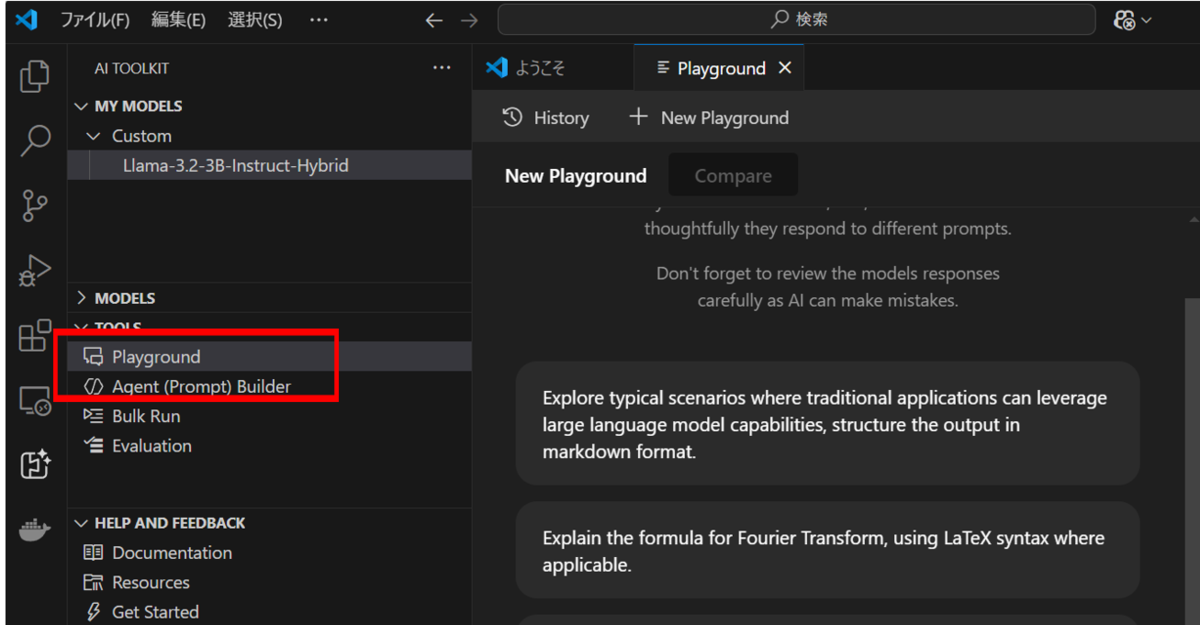Collapse the Custom models folder
The width and height of the screenshot is (1200, 625).
pos(94,136)
